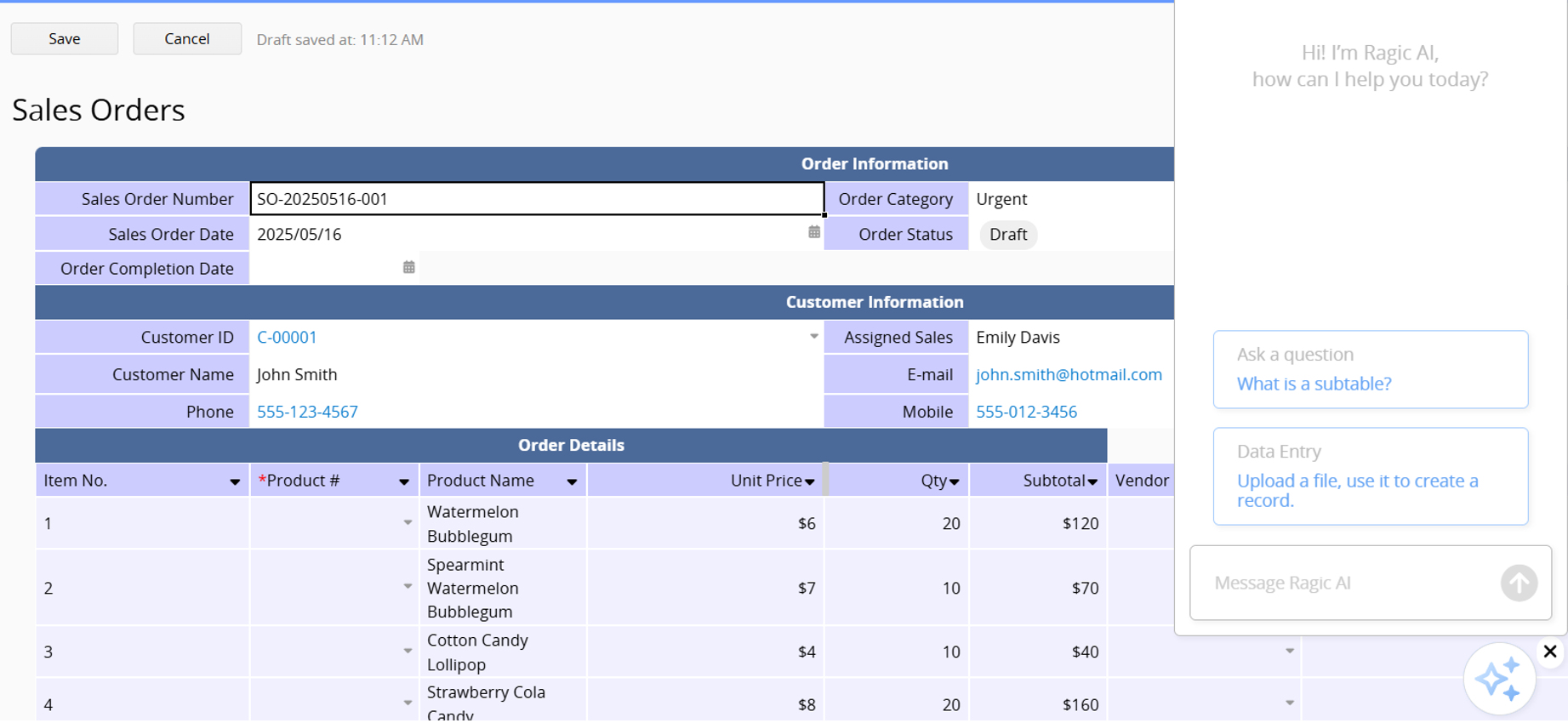Image resolution: width=1568 pixels, height=723 pixels.
Task: Expand Product # dropdown for item 1
Action: pyautogui.click(x=408, y=522)
